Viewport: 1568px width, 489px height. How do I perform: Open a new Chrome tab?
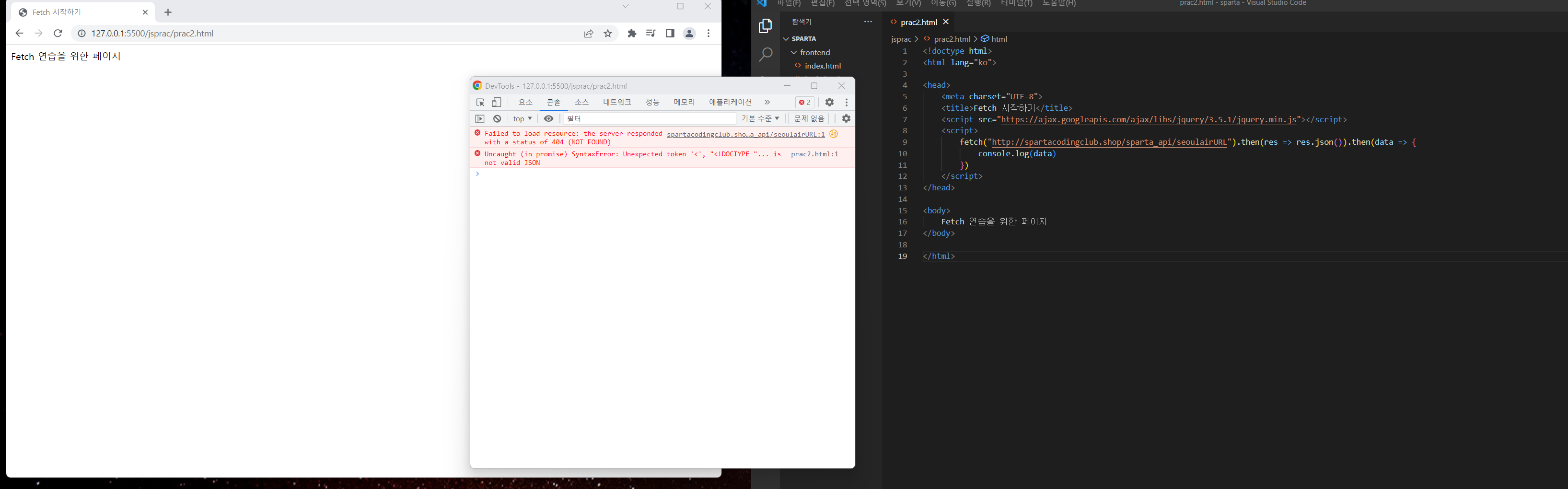pos(168,12)
